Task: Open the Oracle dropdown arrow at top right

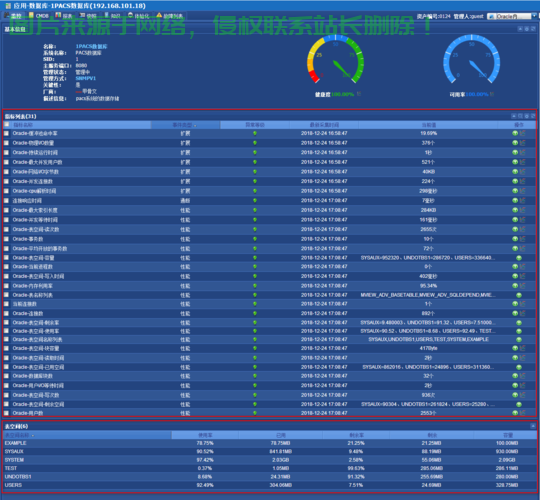Action: point(534,16)
